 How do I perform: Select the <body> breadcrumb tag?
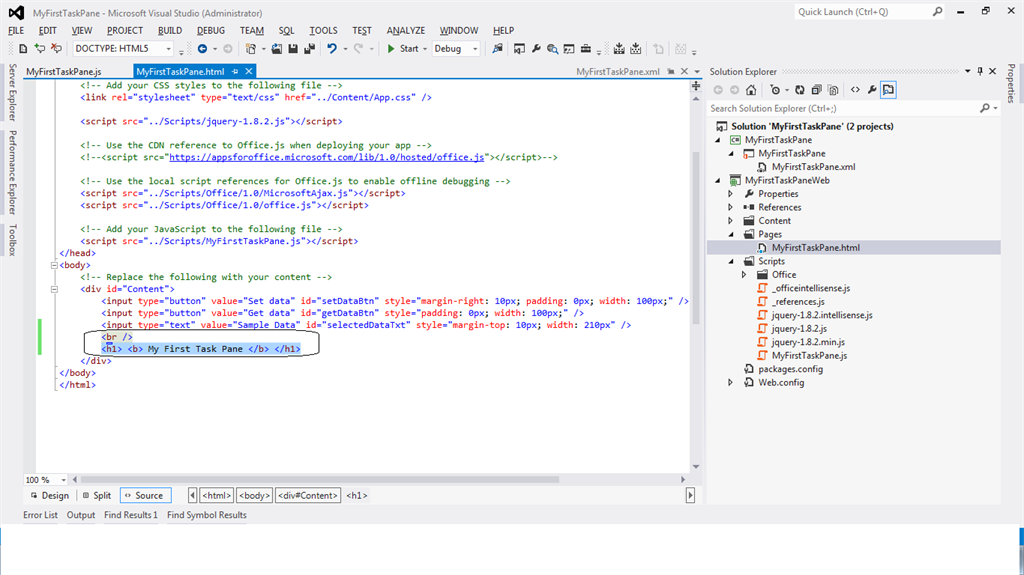click(x=254, y=495)
